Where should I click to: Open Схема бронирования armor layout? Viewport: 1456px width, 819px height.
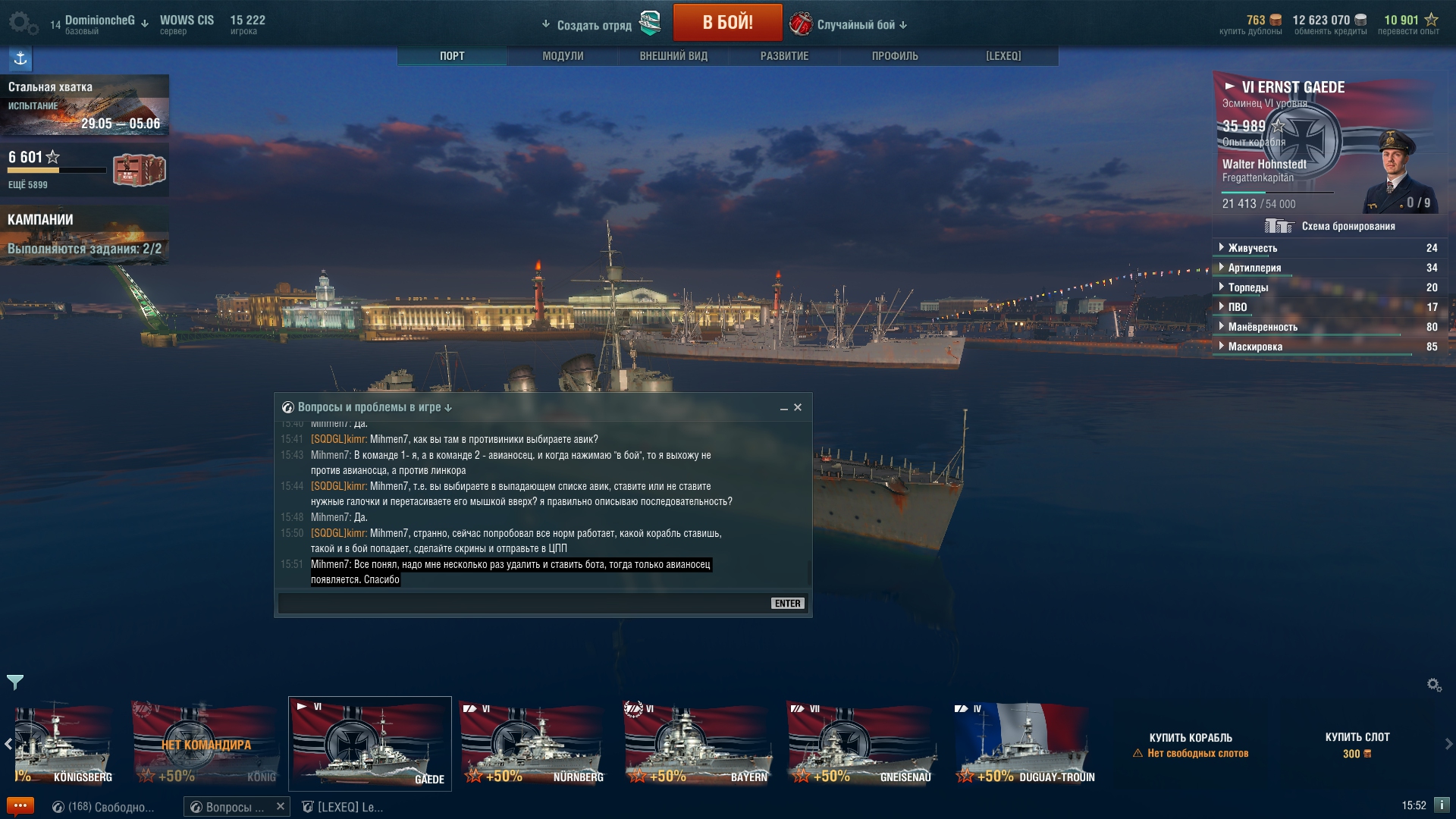[x=1330, y=226]
